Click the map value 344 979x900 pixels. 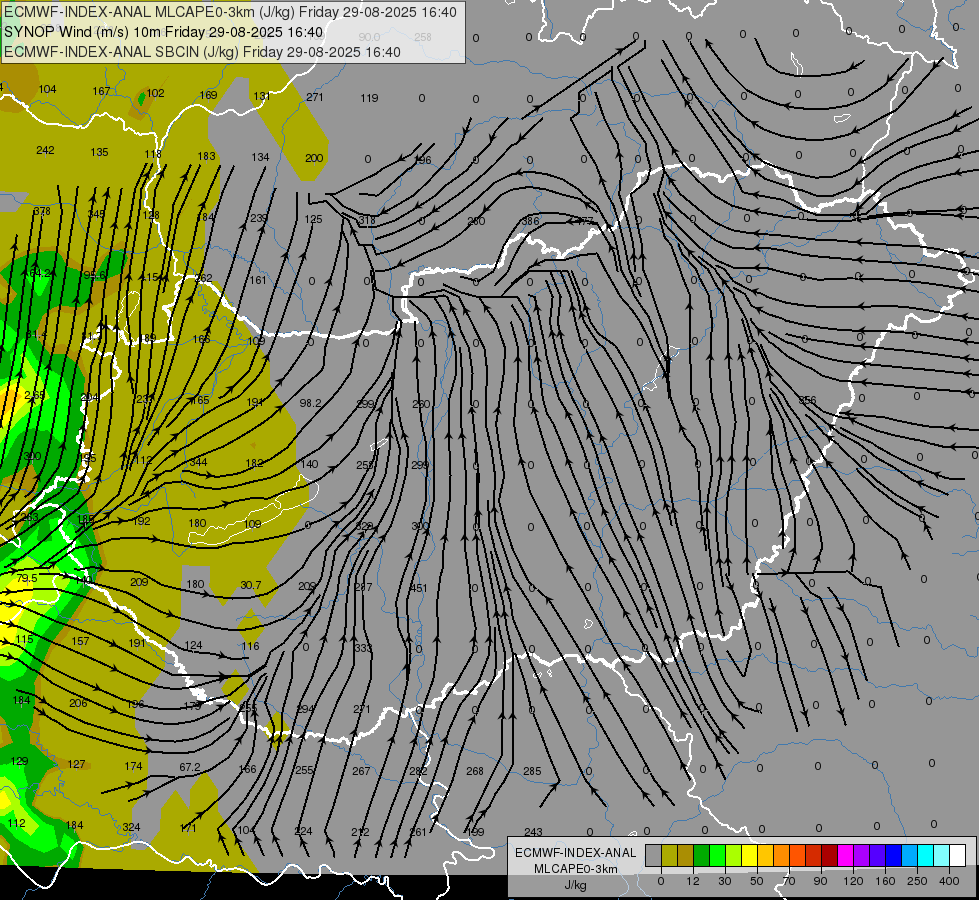pyautogui.click(x=199, y=462)
